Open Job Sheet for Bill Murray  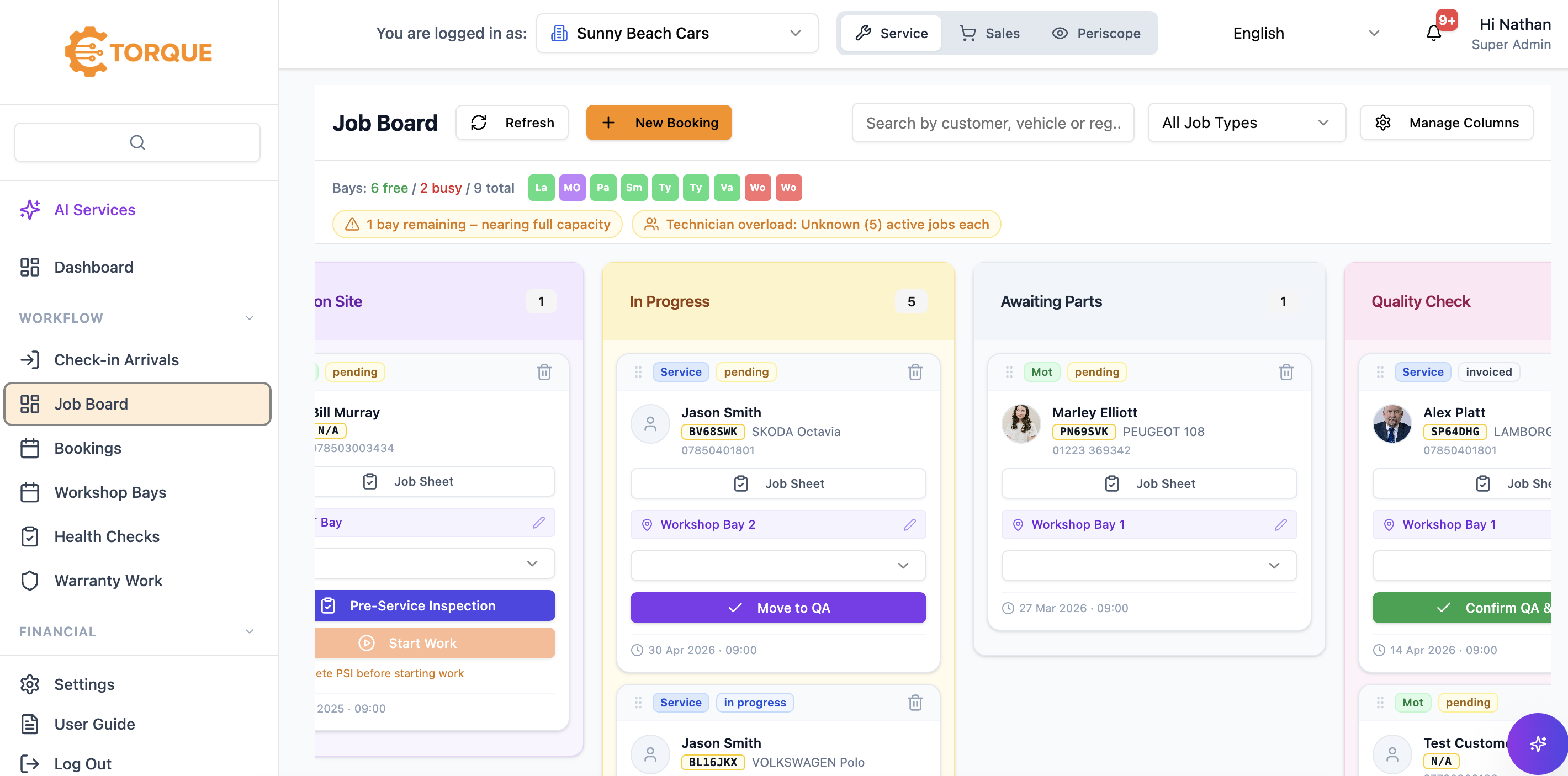[435, 481]
